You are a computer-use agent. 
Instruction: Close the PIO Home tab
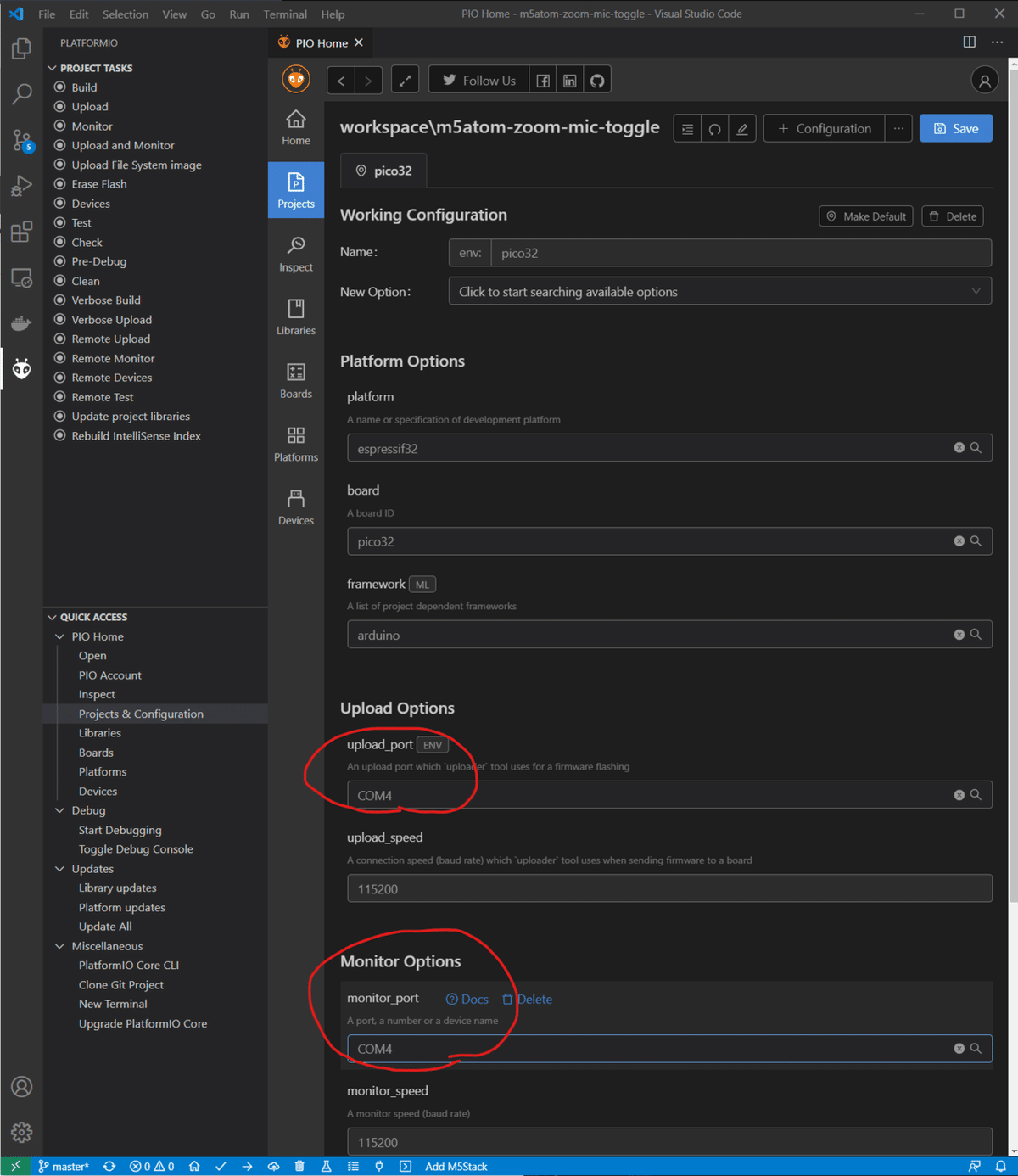tap(359, 42)
